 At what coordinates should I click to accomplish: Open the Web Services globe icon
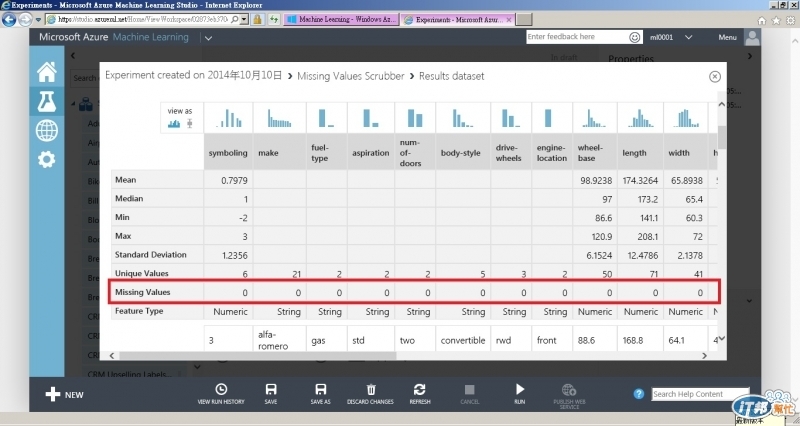(46, 131)
